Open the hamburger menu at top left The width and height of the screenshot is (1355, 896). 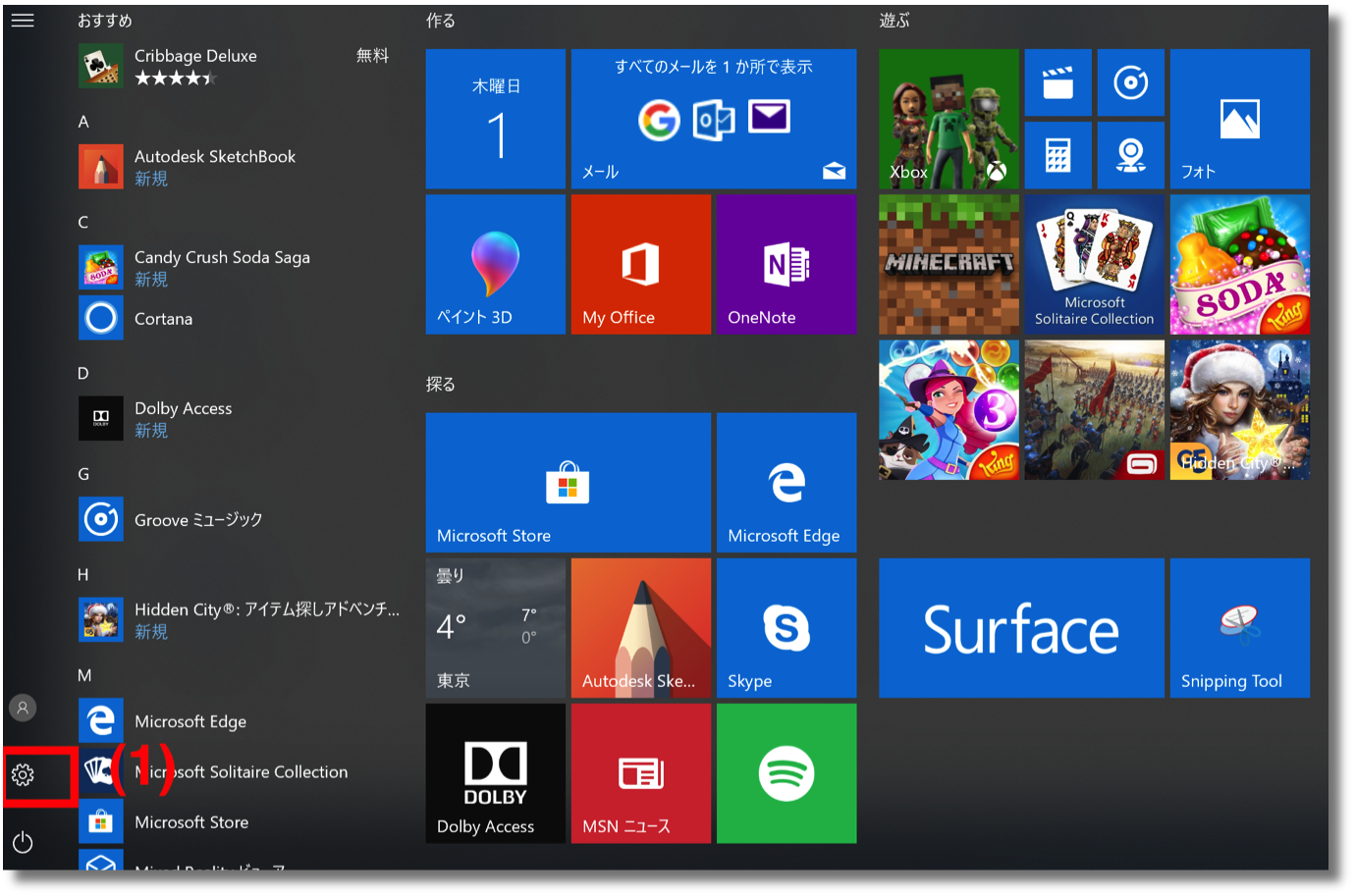(x=23, y=20)
